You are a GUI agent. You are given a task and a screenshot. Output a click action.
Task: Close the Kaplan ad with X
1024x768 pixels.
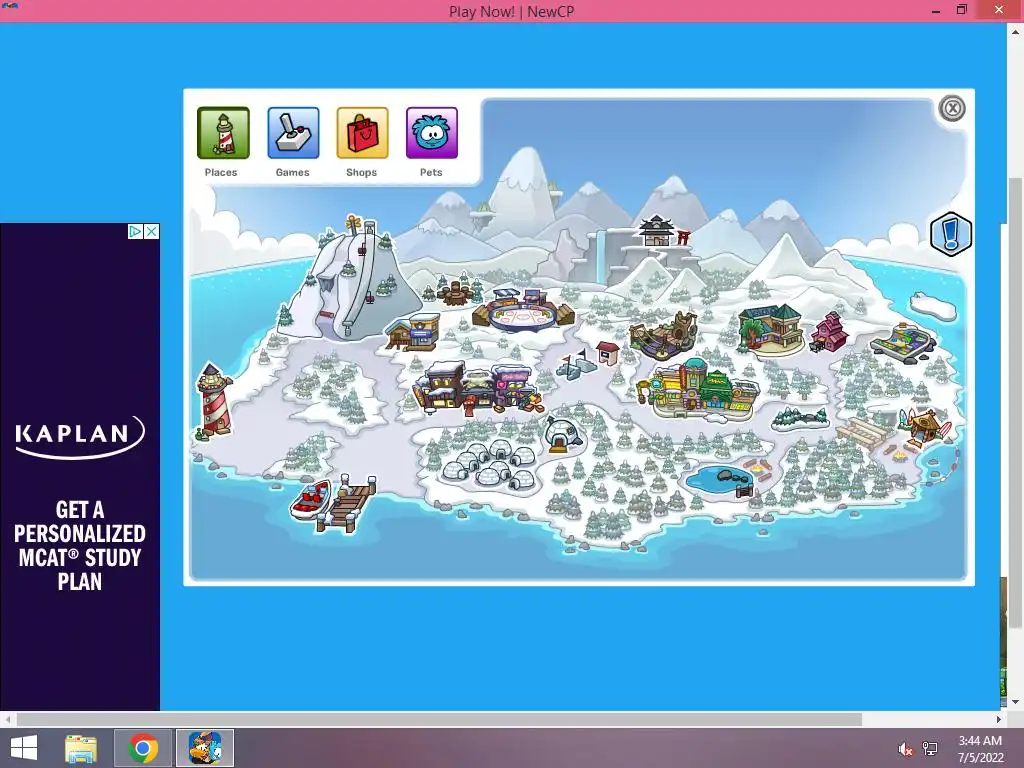coord(152,231)
